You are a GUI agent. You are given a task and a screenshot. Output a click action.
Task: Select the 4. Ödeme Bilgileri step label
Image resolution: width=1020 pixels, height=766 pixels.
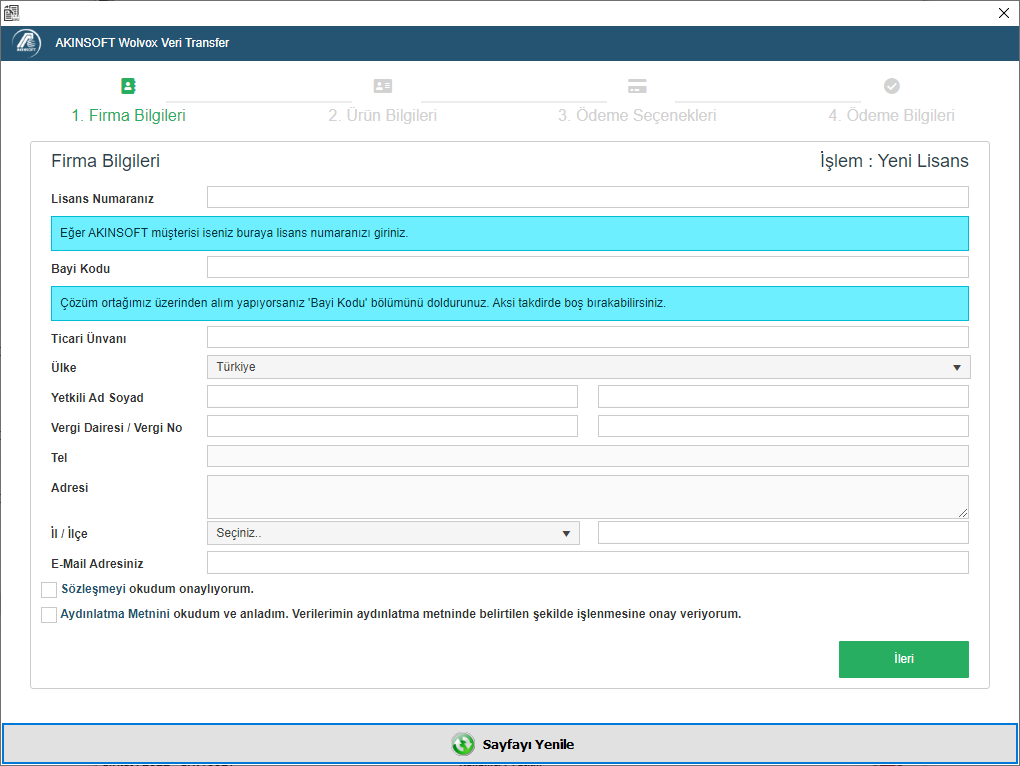click(x=891, y=116)
